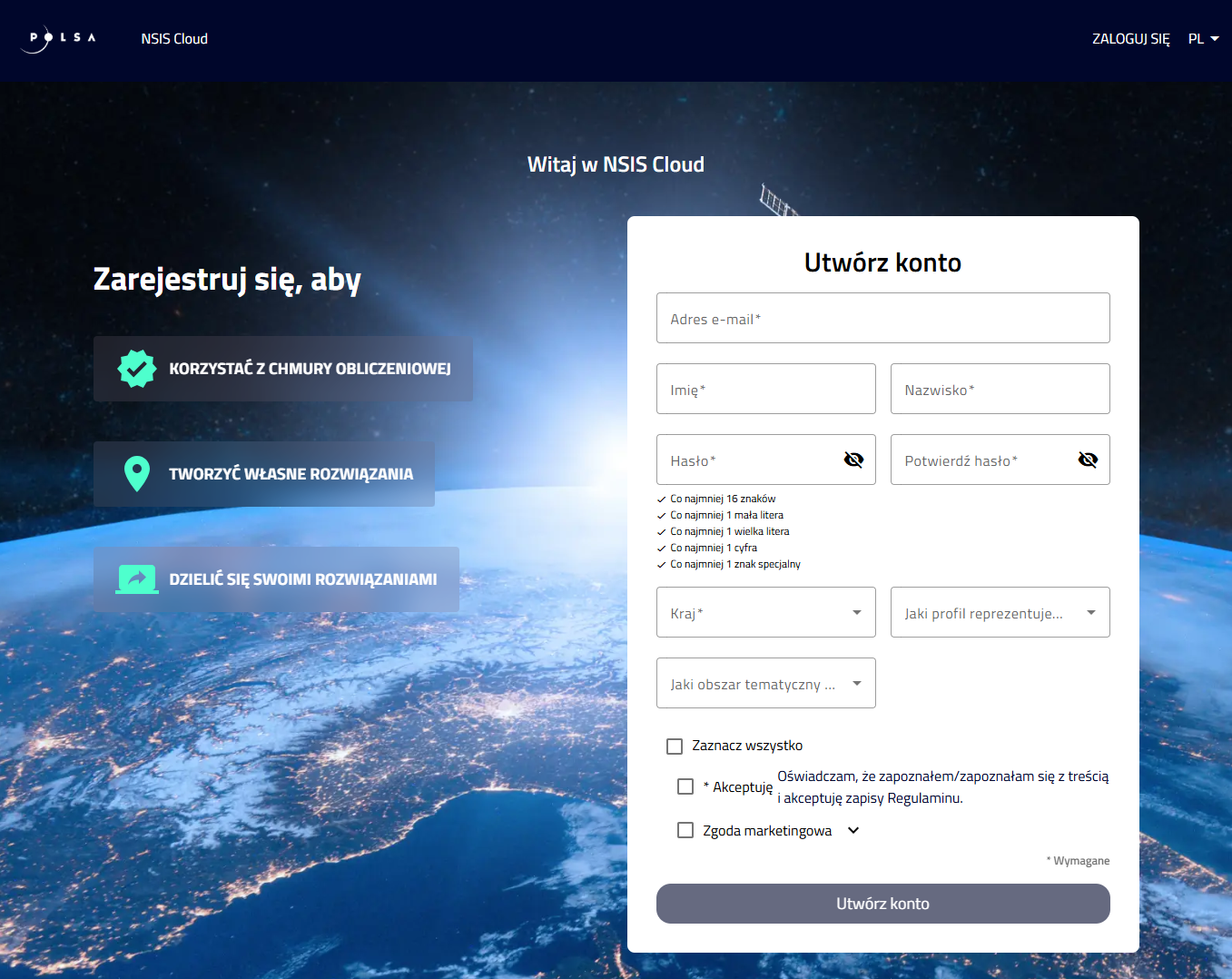Viewport: 1232px width, 979px height.
Task: Click the Adres e-mail input field
Action: [x=882, y=318]
